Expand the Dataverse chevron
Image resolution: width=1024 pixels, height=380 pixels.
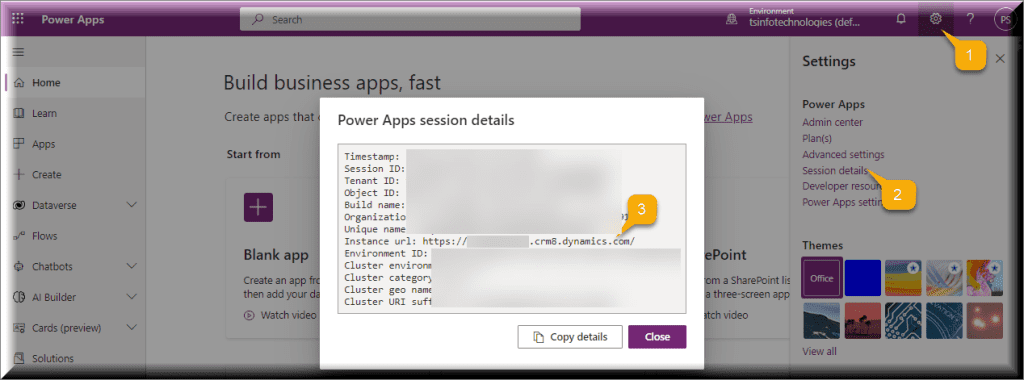(x=131, y=205)
